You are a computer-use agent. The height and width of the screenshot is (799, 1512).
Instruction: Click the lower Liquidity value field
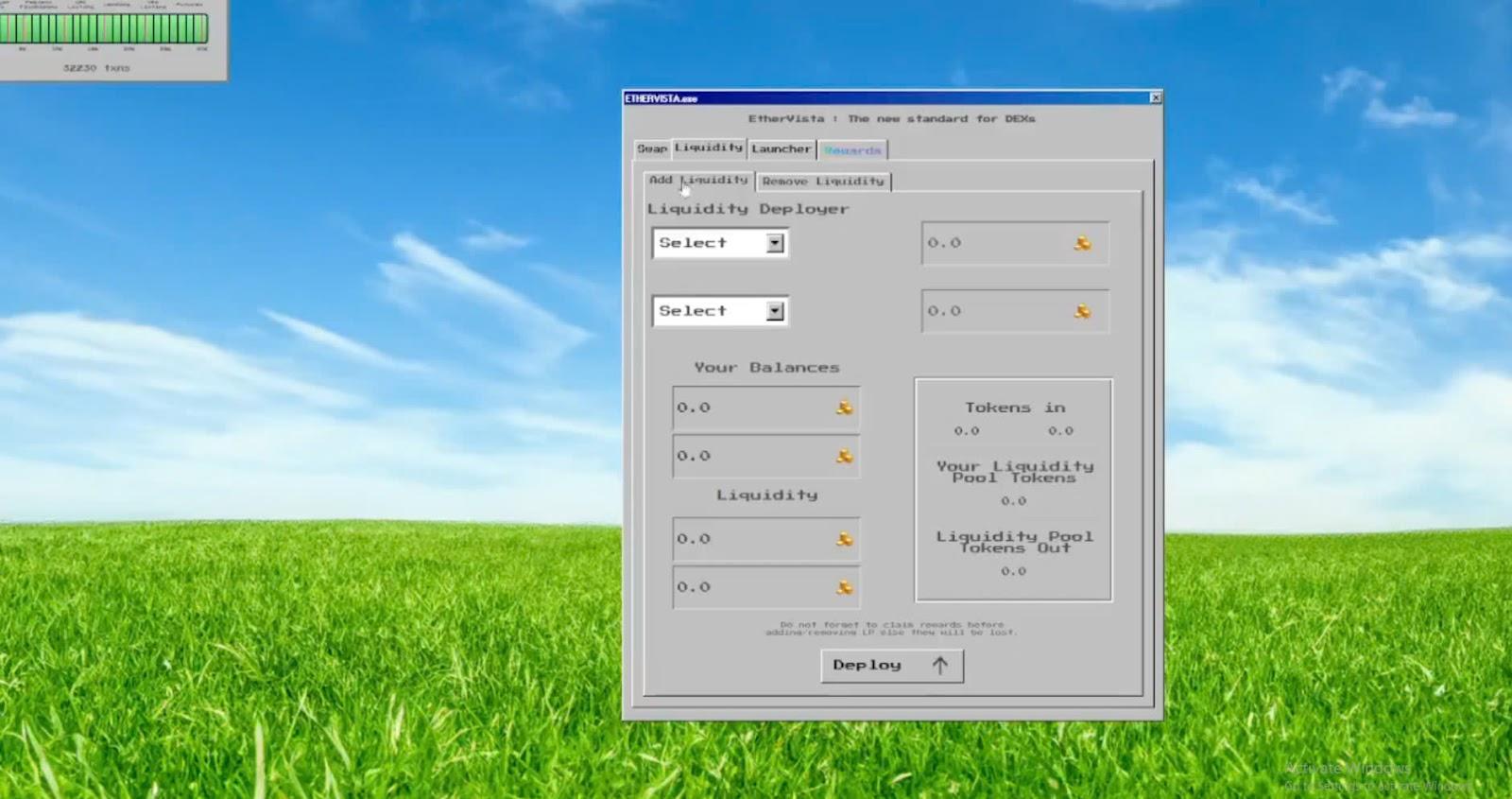(x=765, y=587)
